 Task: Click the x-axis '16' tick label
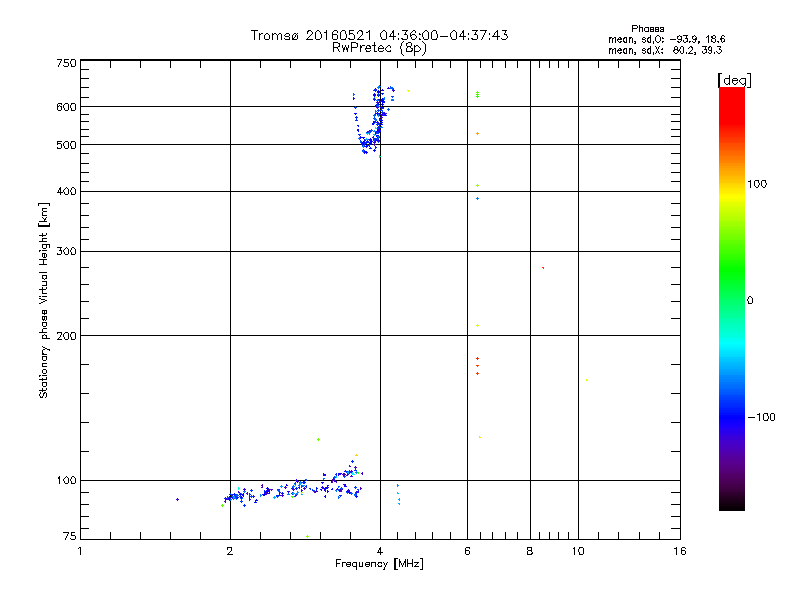click(680, 551)
